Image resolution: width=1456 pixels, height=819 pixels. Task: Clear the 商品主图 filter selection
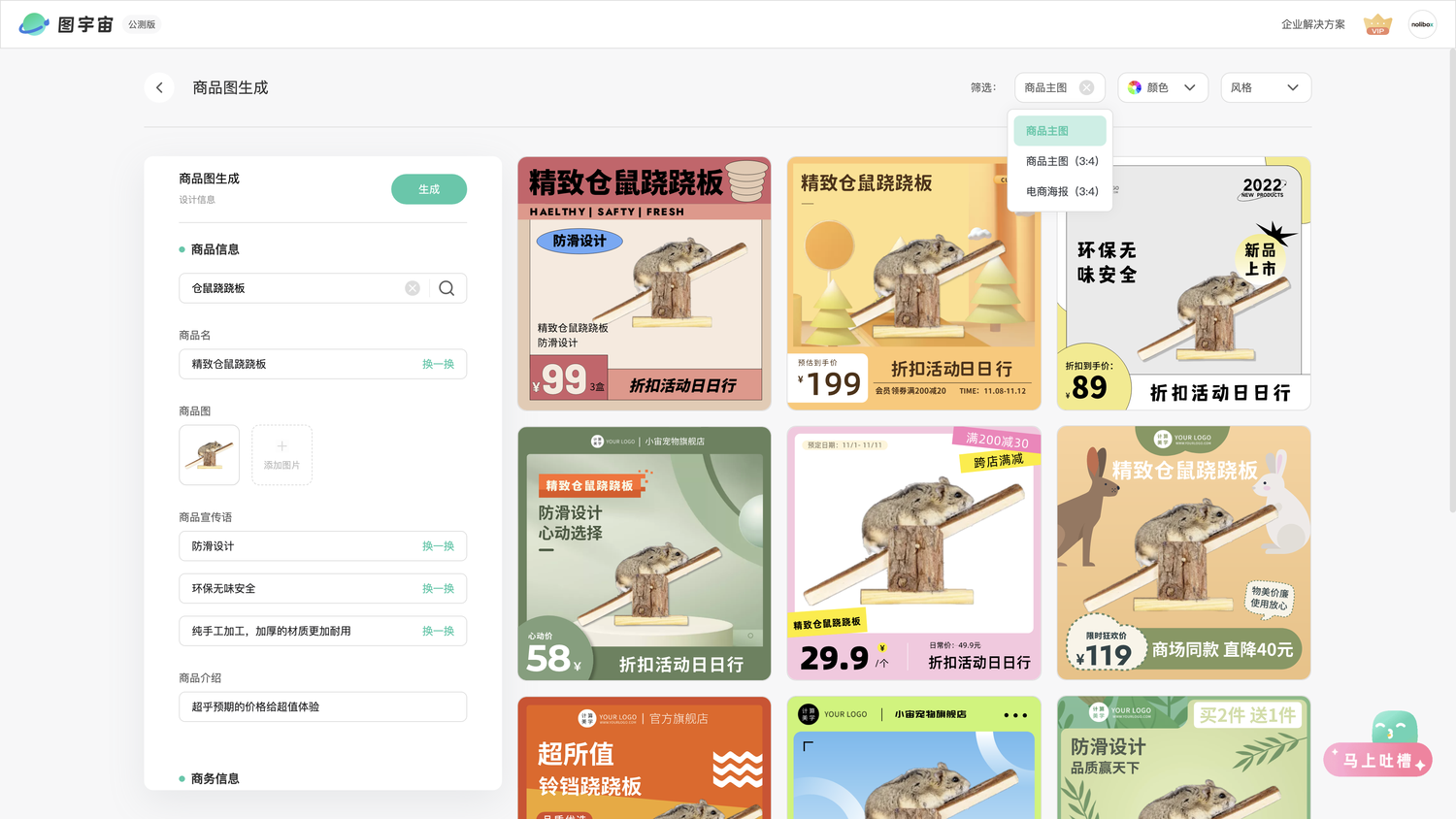click(1086, 87)
